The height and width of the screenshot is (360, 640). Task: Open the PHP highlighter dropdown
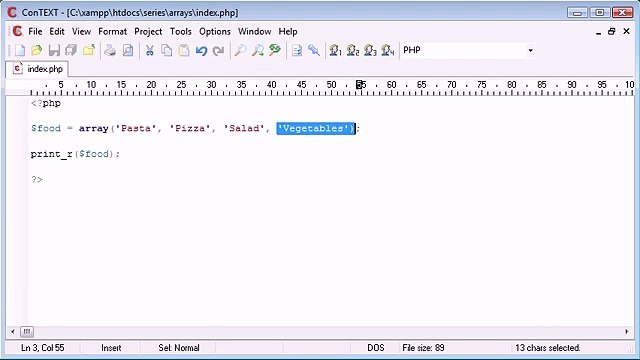(530, 51)
